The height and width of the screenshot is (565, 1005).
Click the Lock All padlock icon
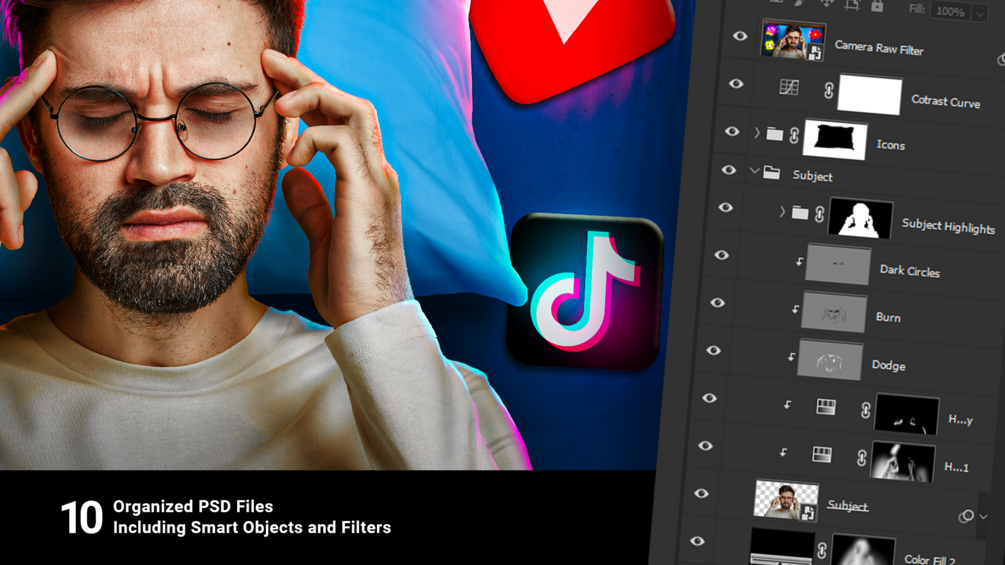(877, 6)
